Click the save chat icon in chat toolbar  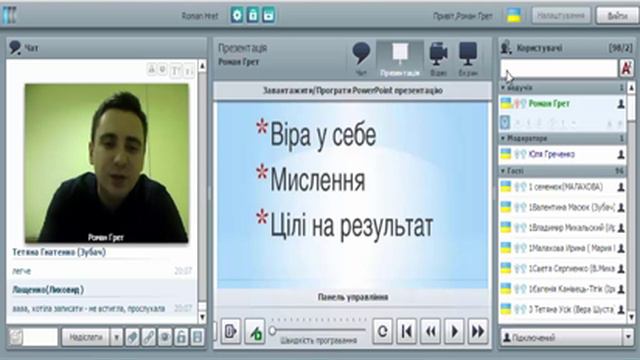point(198,337)
